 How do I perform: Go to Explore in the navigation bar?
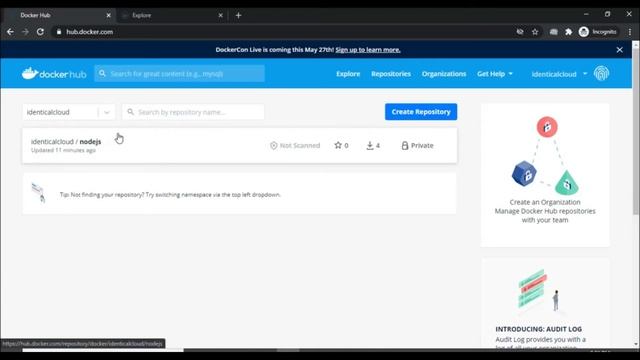coord(348,74)
